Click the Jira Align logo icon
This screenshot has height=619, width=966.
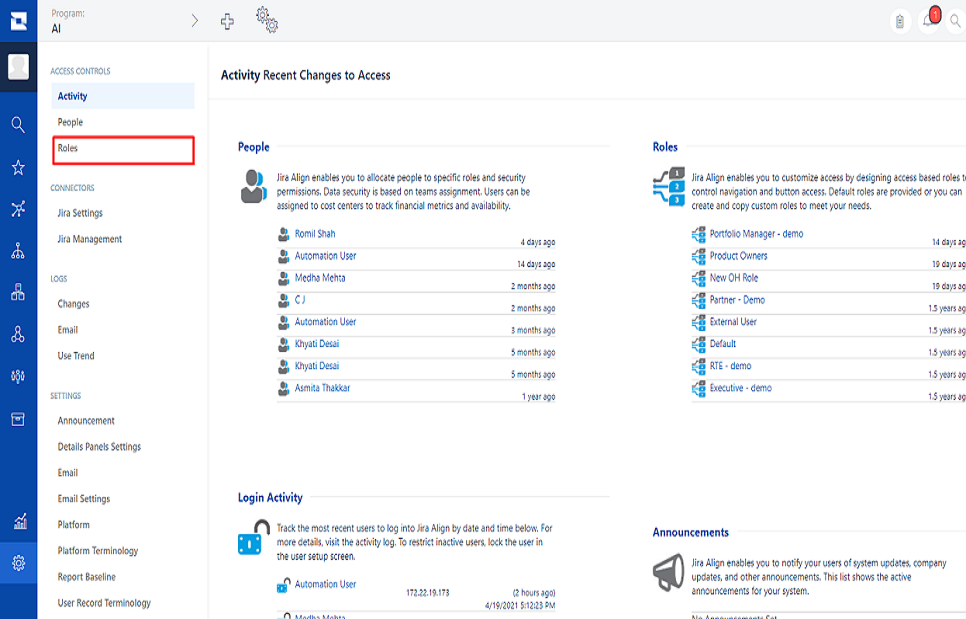pyautogui.click(x=18, y=21)
